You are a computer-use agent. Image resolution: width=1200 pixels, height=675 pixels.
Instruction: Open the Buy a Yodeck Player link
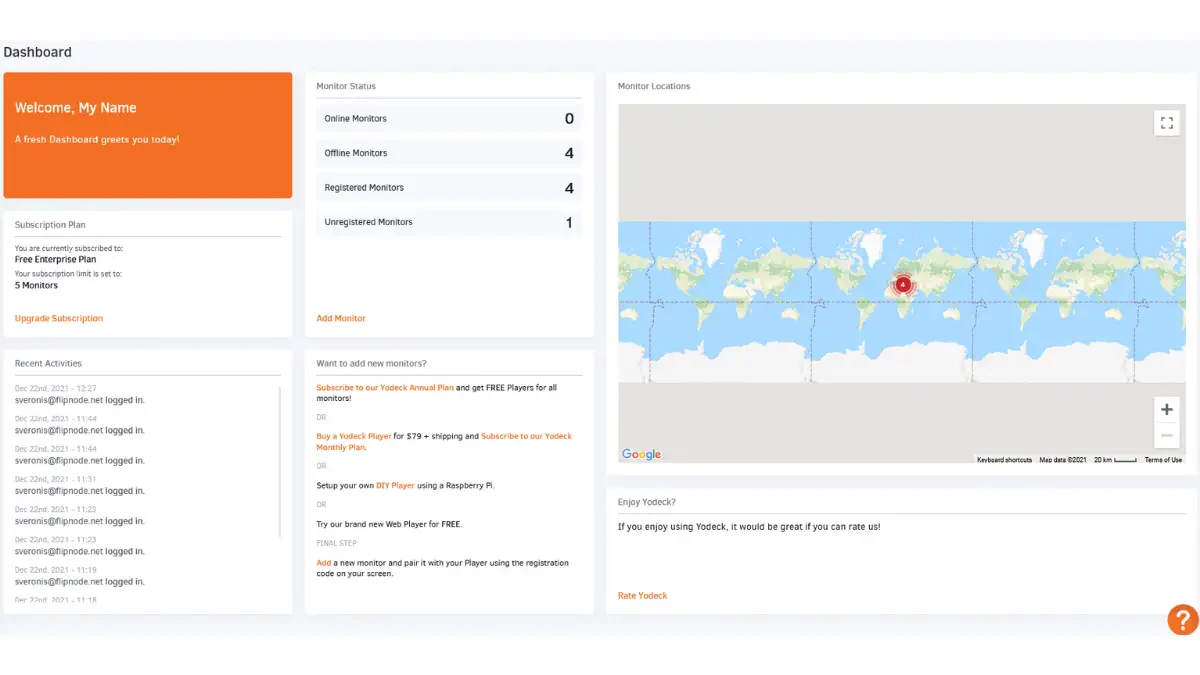(354, 436)
